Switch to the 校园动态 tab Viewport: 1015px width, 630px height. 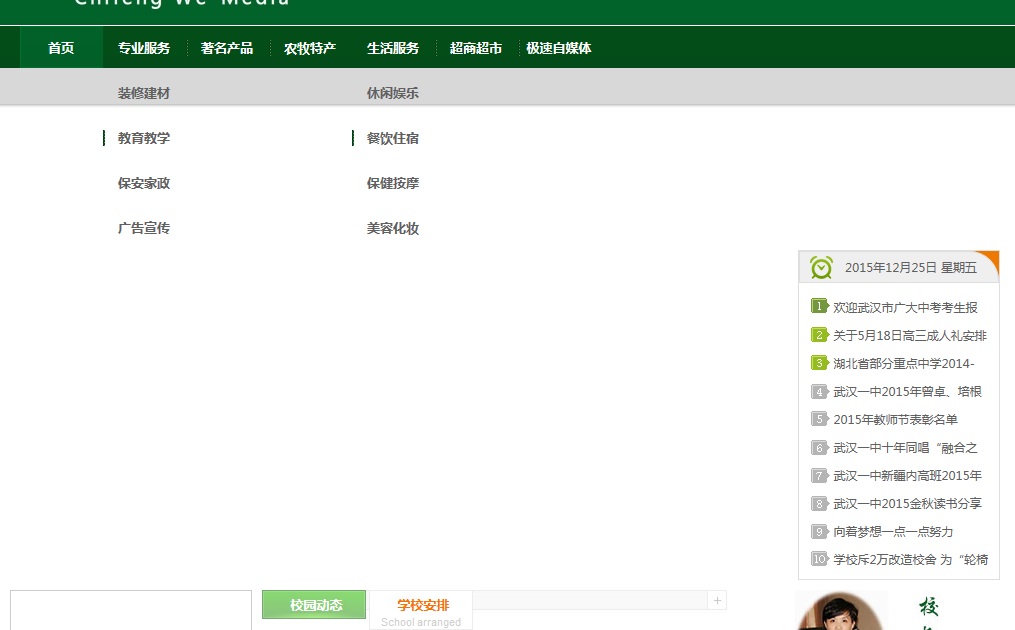pos(315,605)
